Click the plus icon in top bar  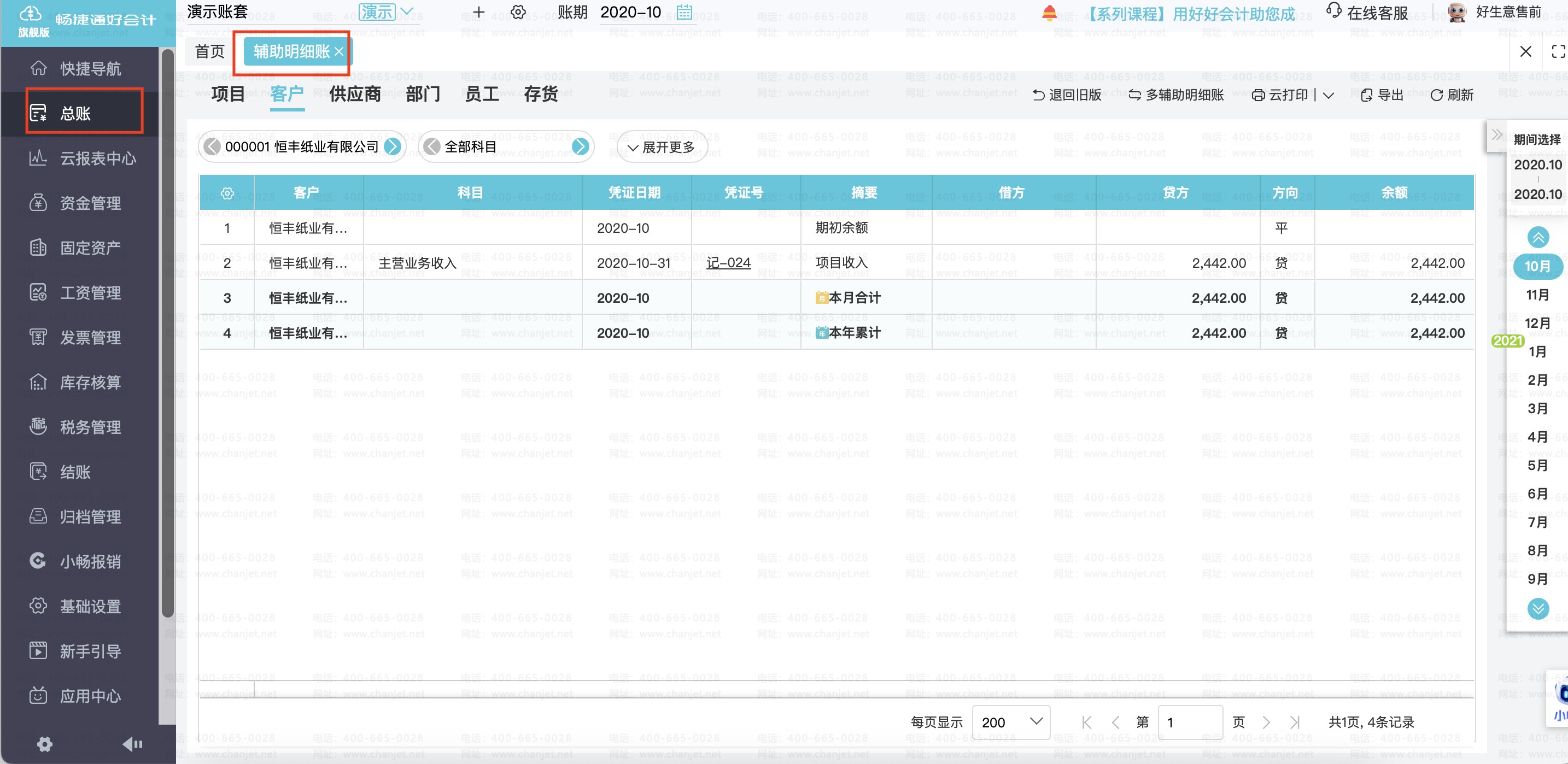[478, 12]
